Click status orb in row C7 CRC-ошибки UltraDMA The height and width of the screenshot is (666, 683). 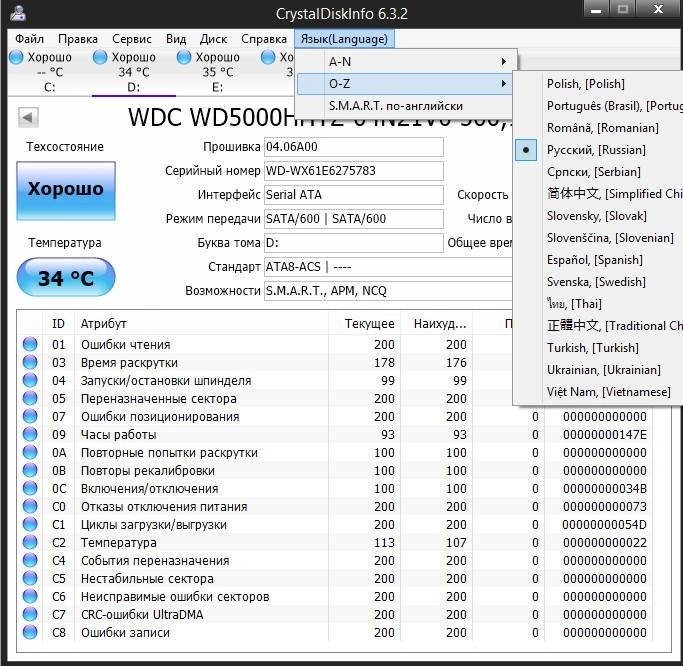30,614
